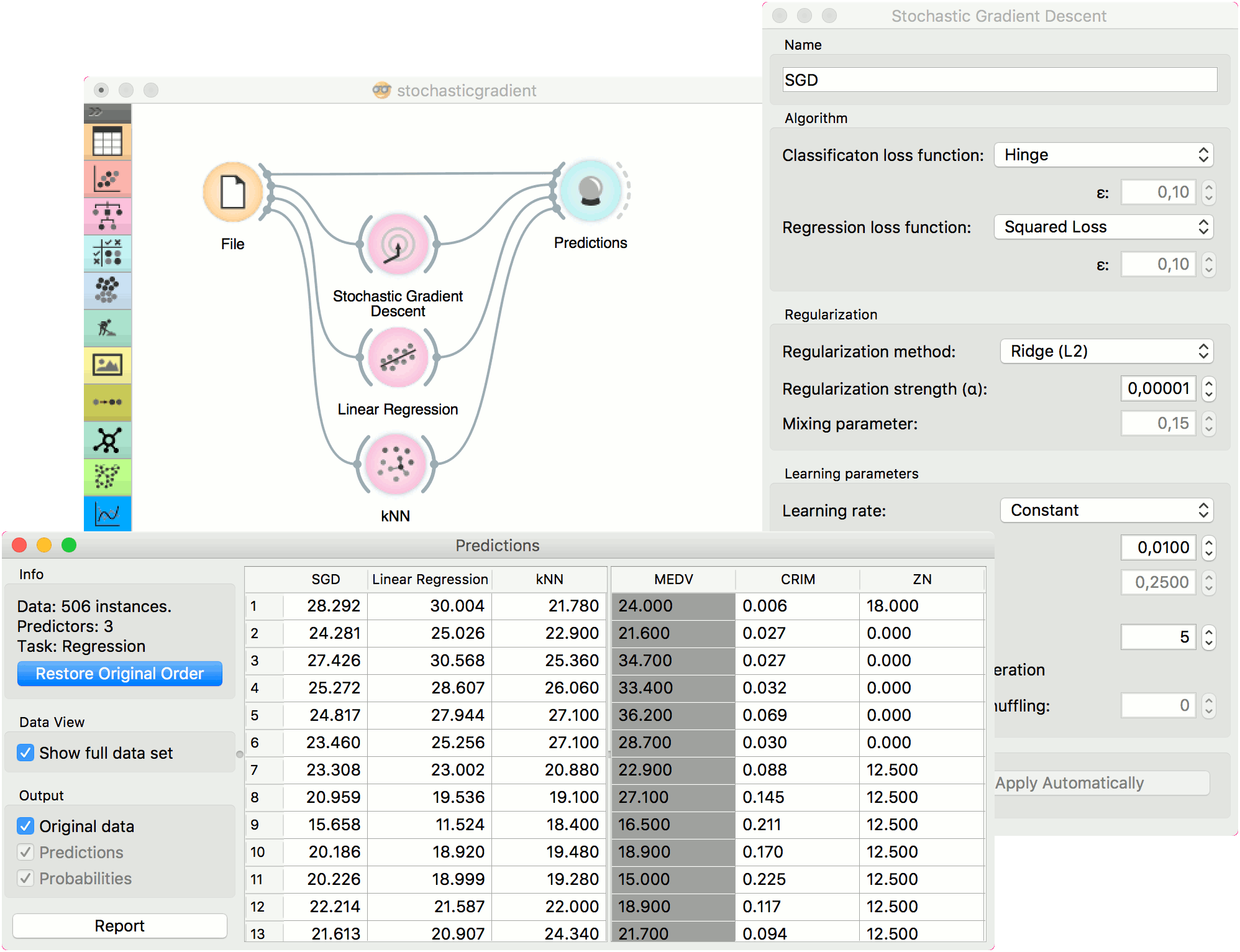Click the SGD name input field
The height and width of the screenshot is (952, 1240).
click(x=999, y=80)
